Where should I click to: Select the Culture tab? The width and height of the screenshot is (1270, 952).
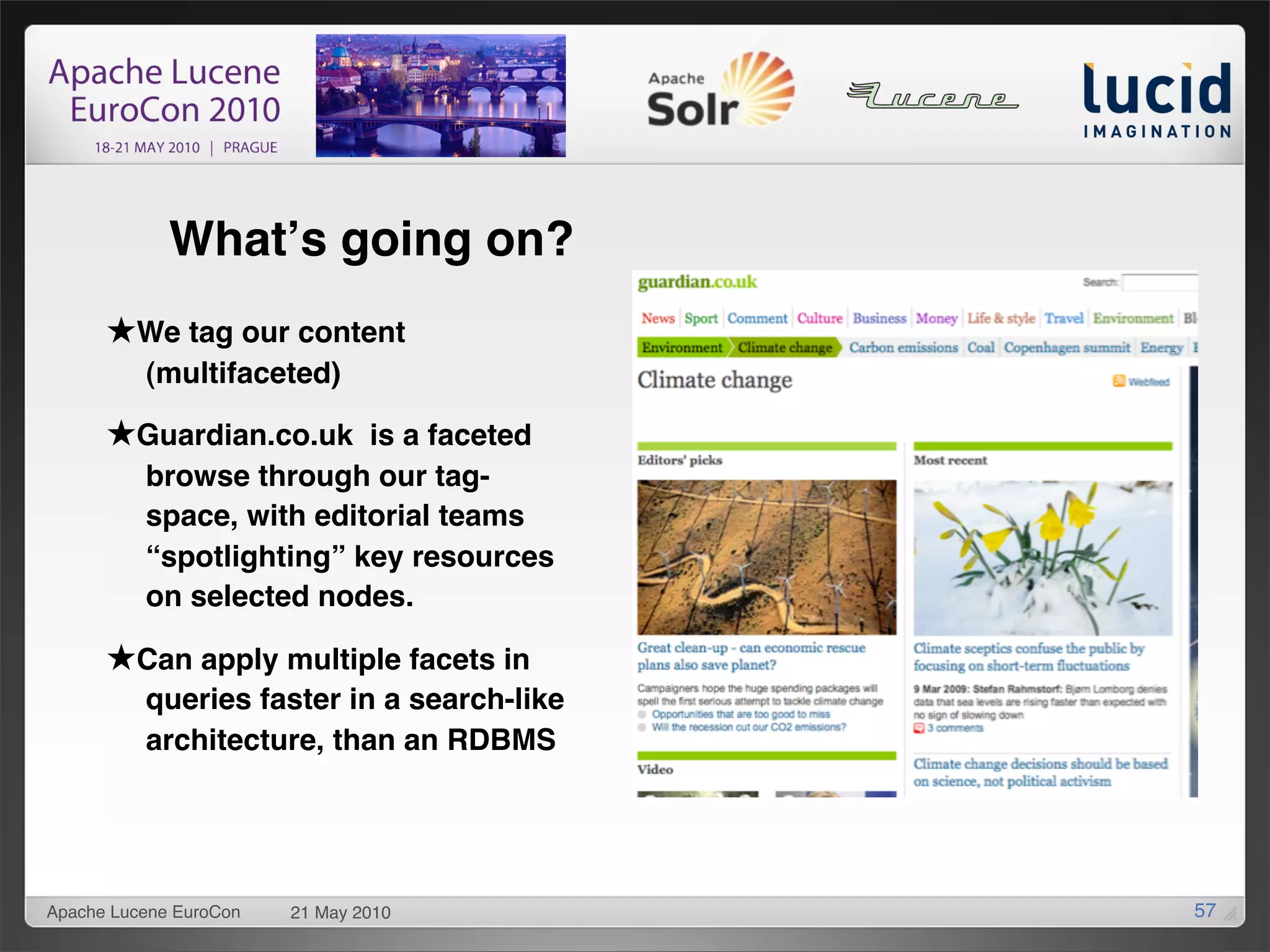point(820,318)
